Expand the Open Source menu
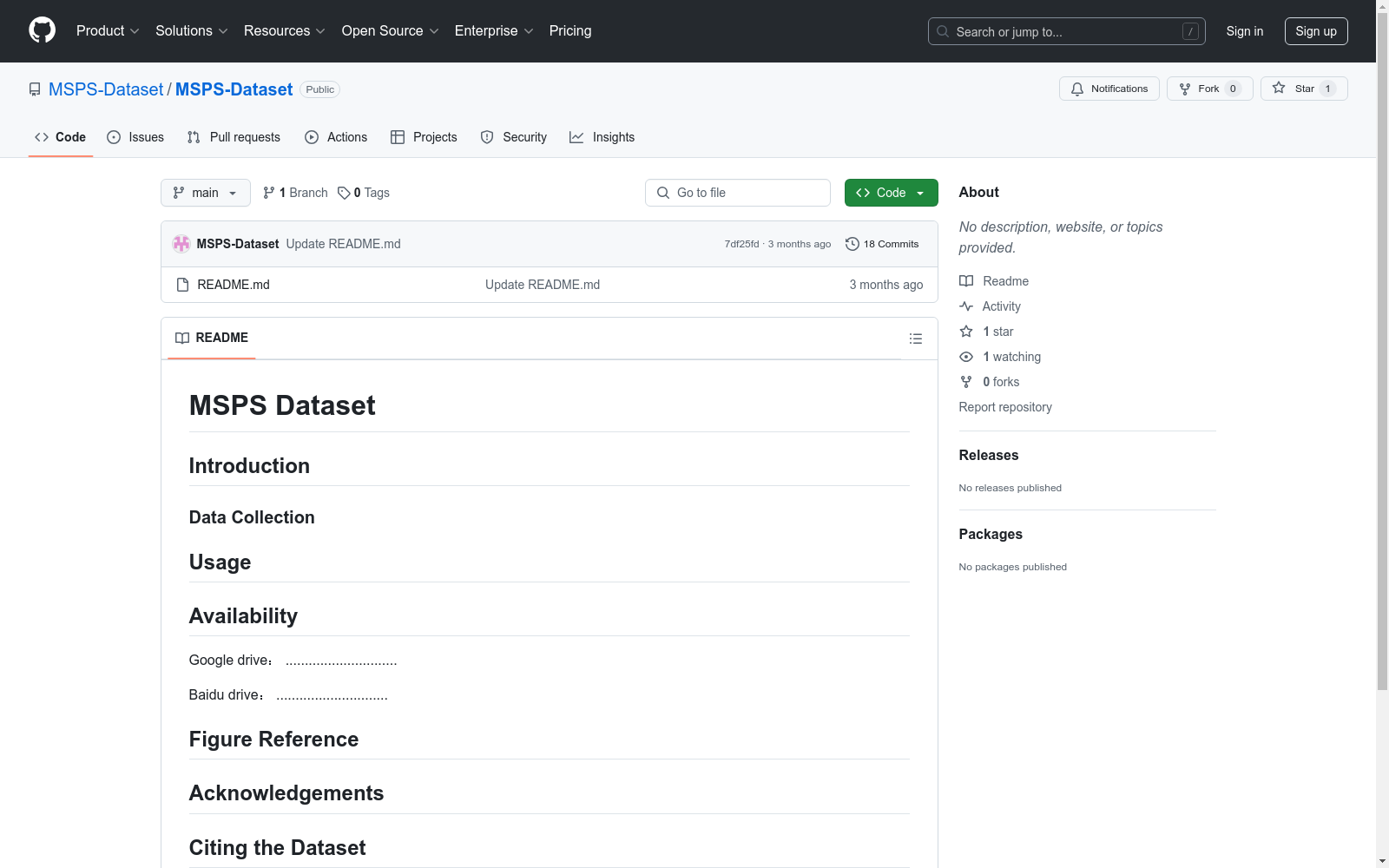 [x=390, y=30]
